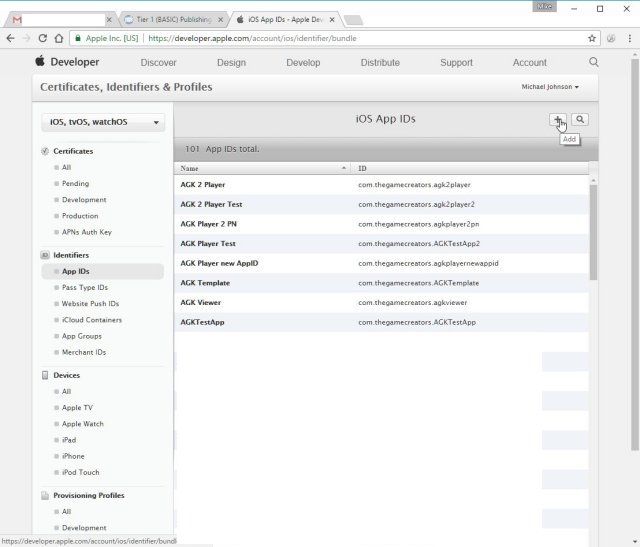This screenshot has width=640, height=547.
Task: Select the AGK 2 Player Test row
Action: [x=382, y=205]
